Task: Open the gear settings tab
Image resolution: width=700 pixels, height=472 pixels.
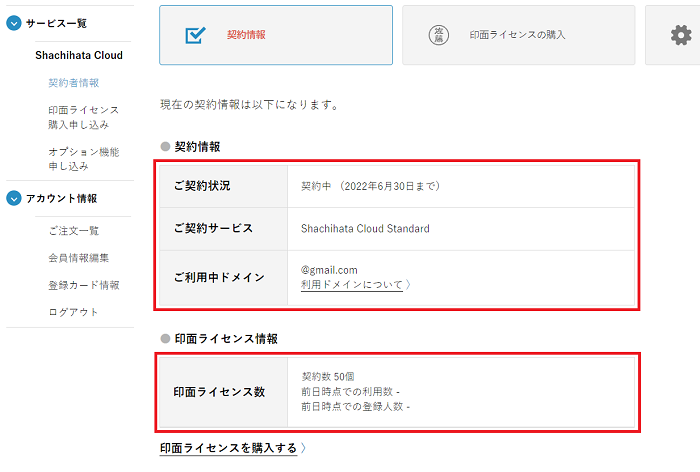Action: point(680,35)
